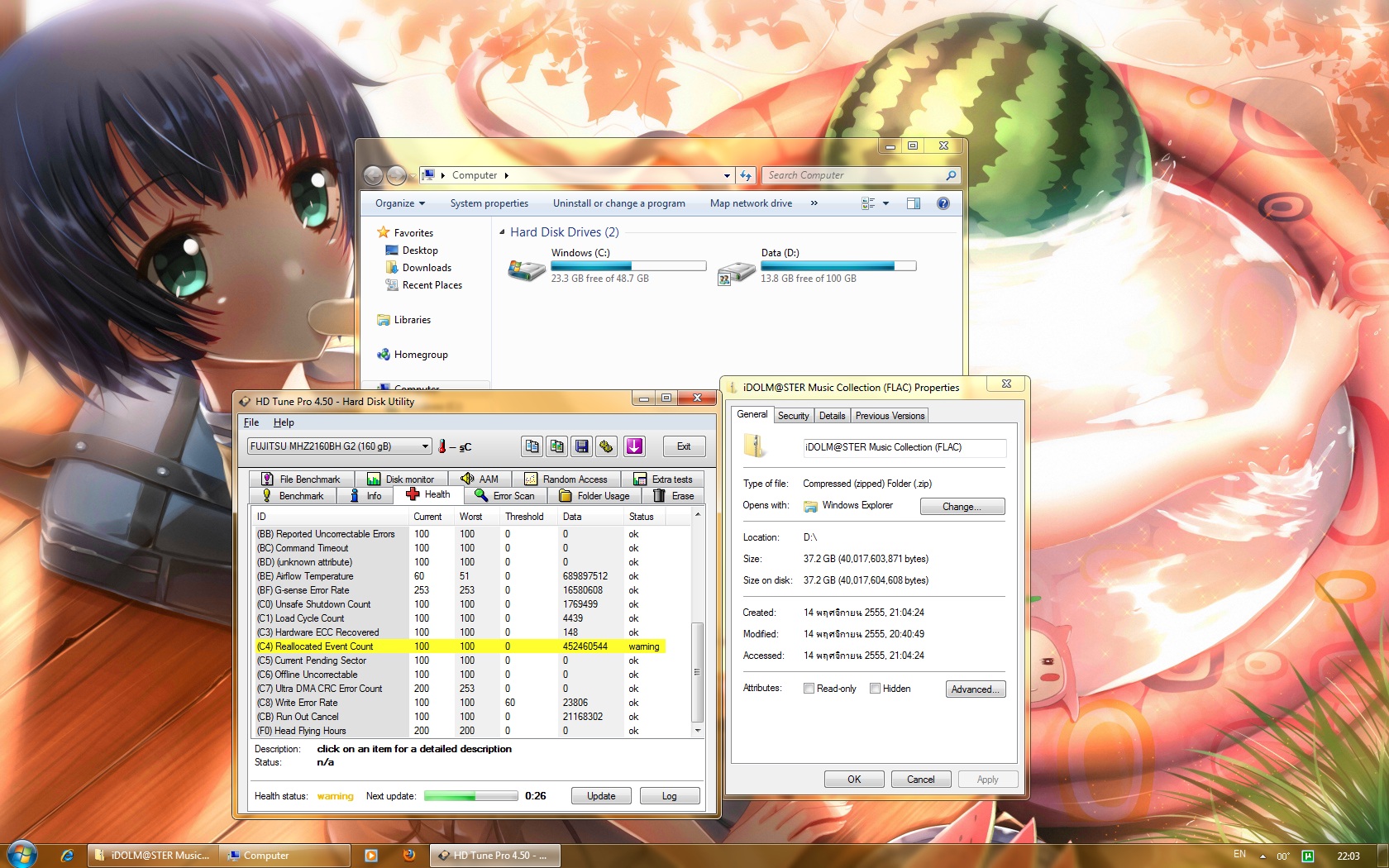Open the File menu in HD Tune
Screen dimensions: 1389x868
pos(251,422)
